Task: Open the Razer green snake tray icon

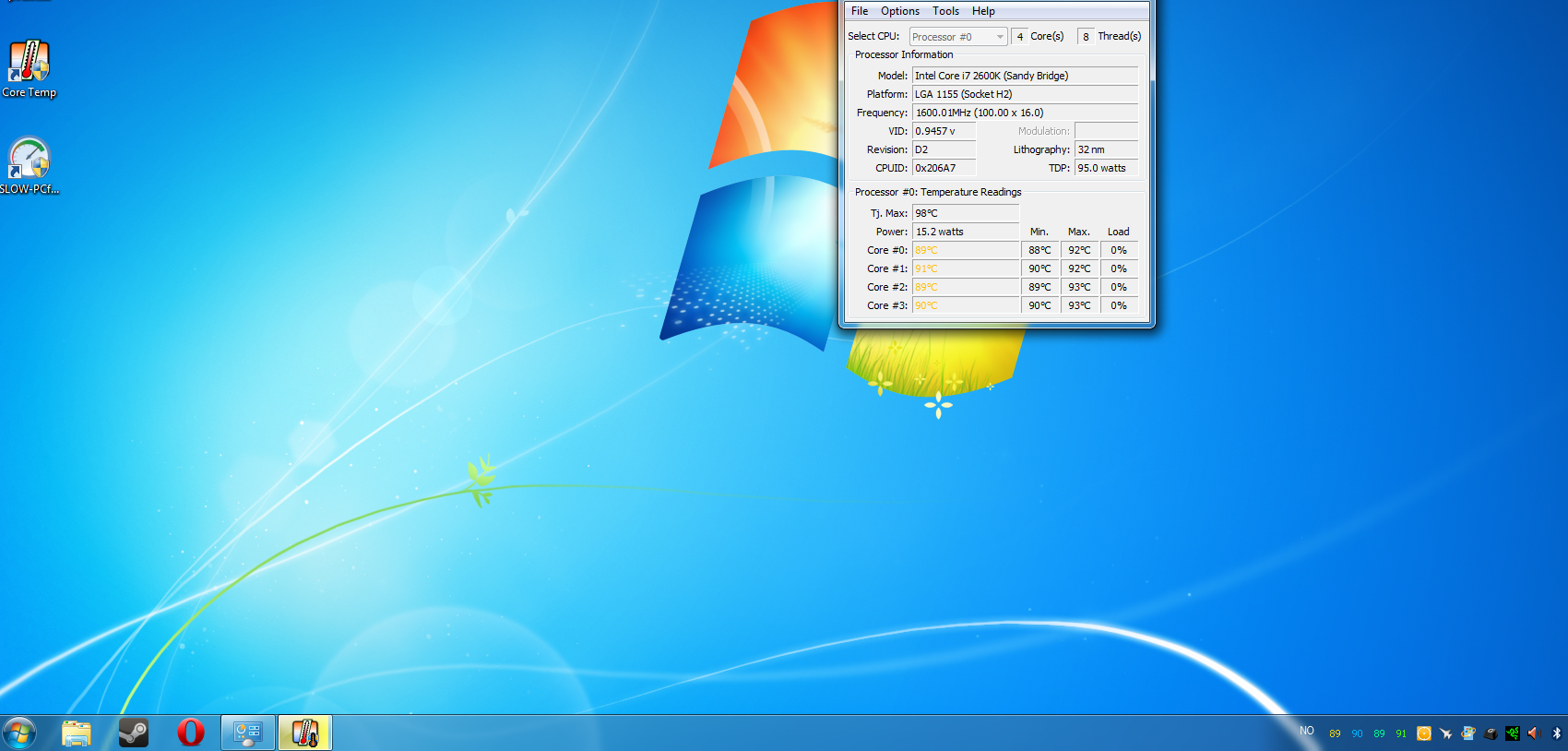Action: [1513, 733]
